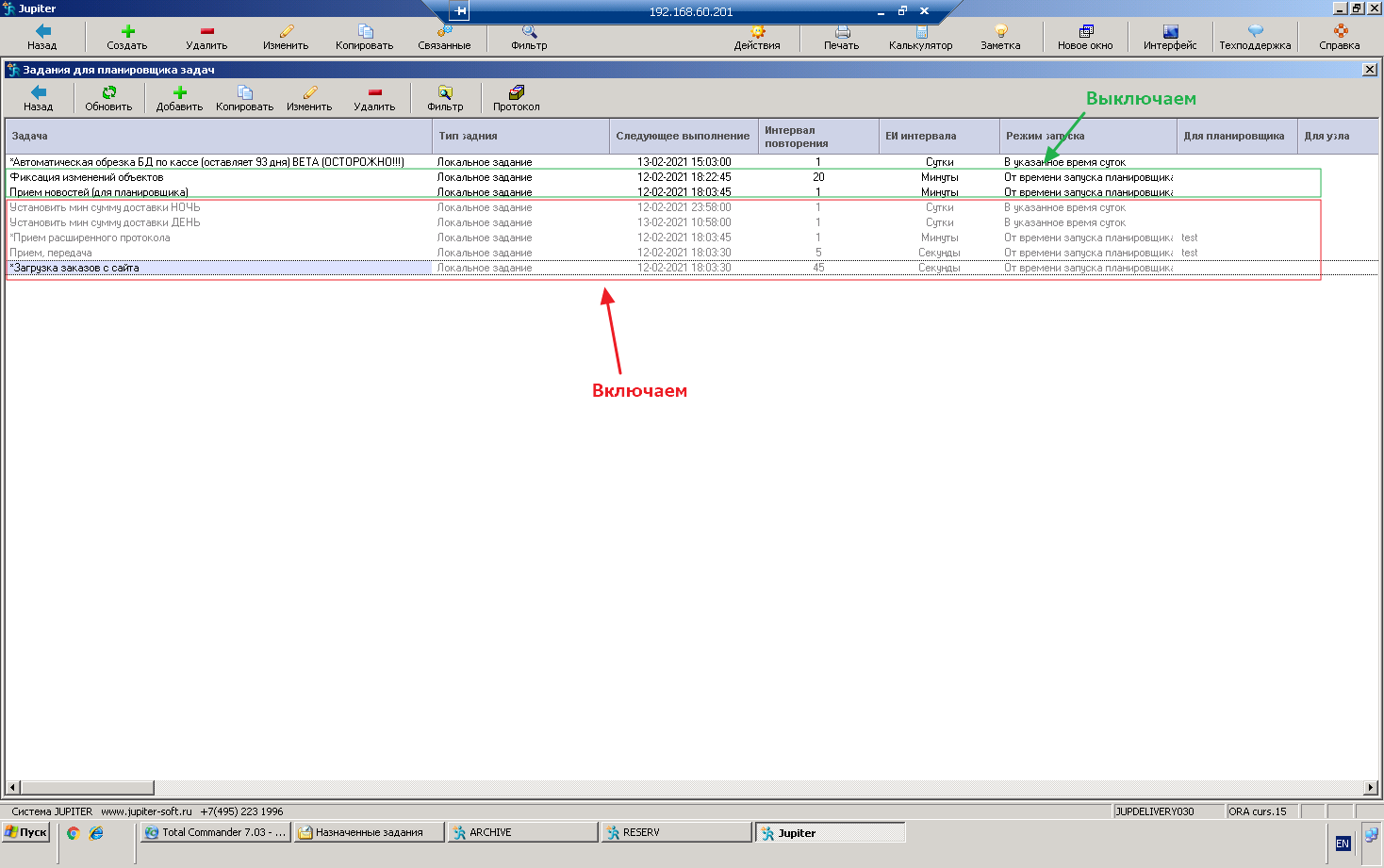Screen dimensions: 1384x868
Task: Open the Калькулятор icon
Action: (x=922, y=31)
